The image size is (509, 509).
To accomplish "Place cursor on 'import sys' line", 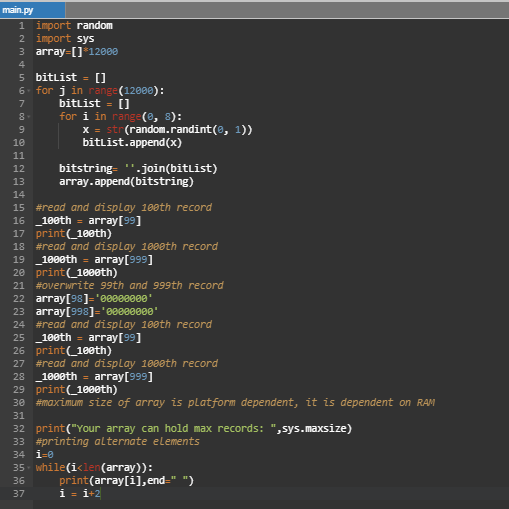I will (65, 39).
